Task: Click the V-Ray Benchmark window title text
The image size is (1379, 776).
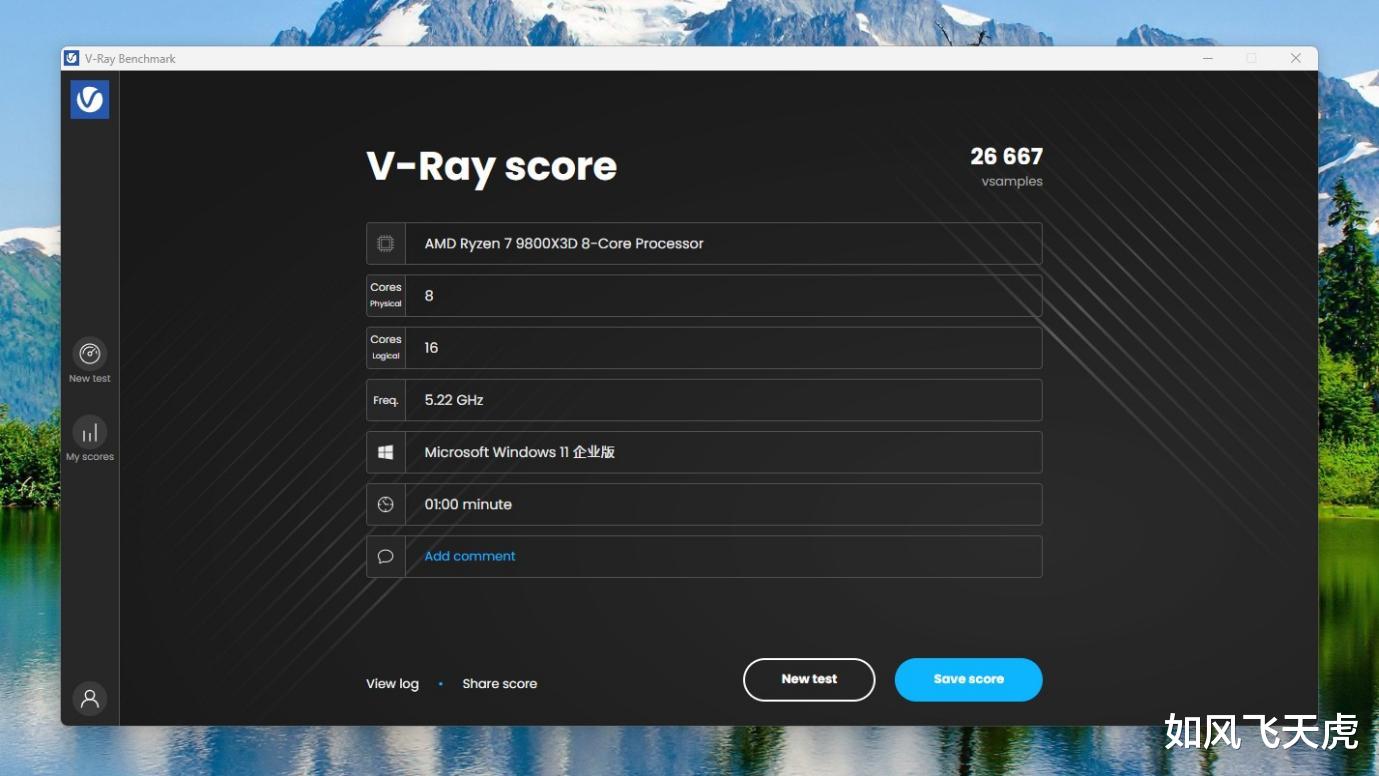Action: pos(130,59)
